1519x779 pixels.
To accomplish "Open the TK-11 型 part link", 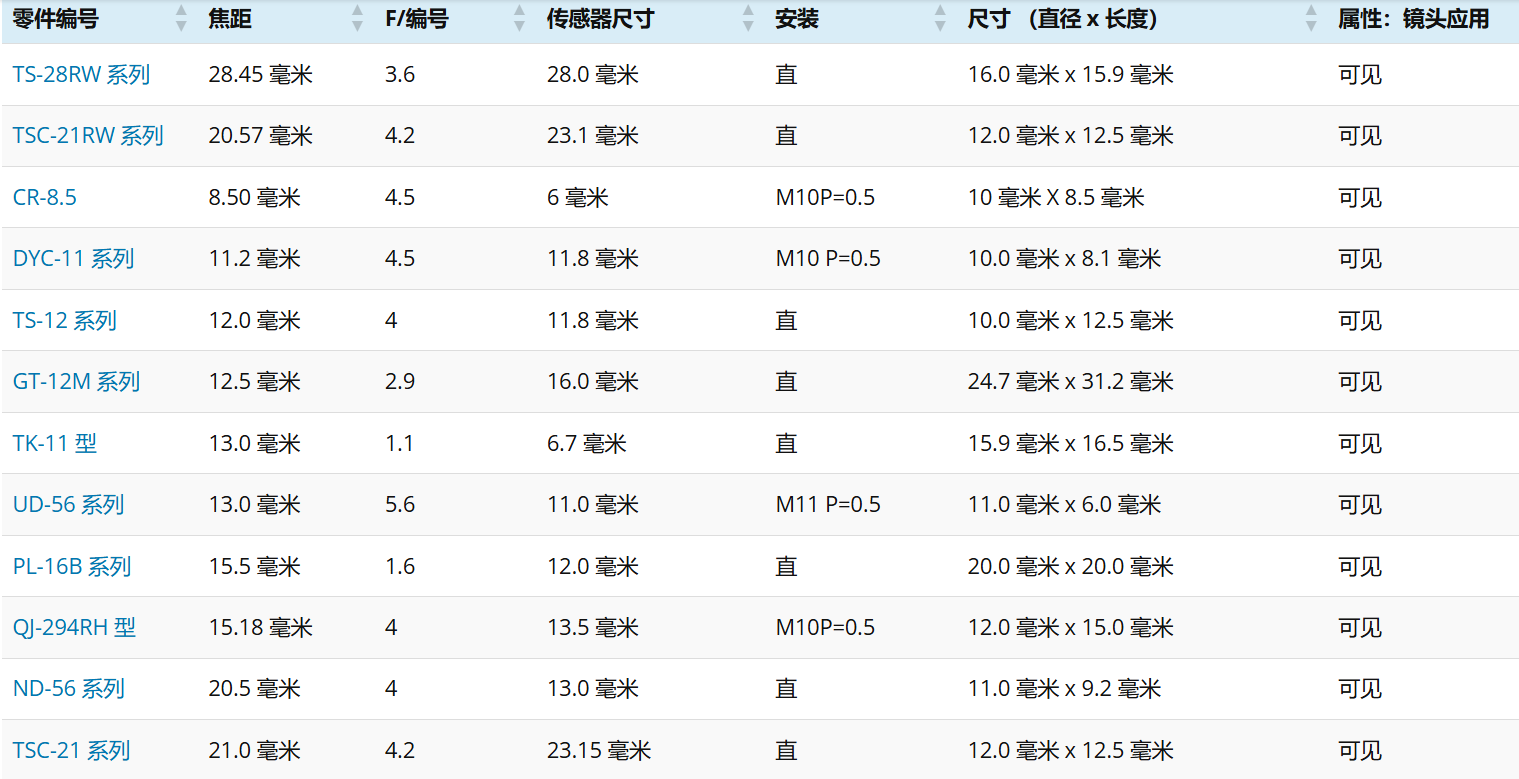I will point(55,443).
